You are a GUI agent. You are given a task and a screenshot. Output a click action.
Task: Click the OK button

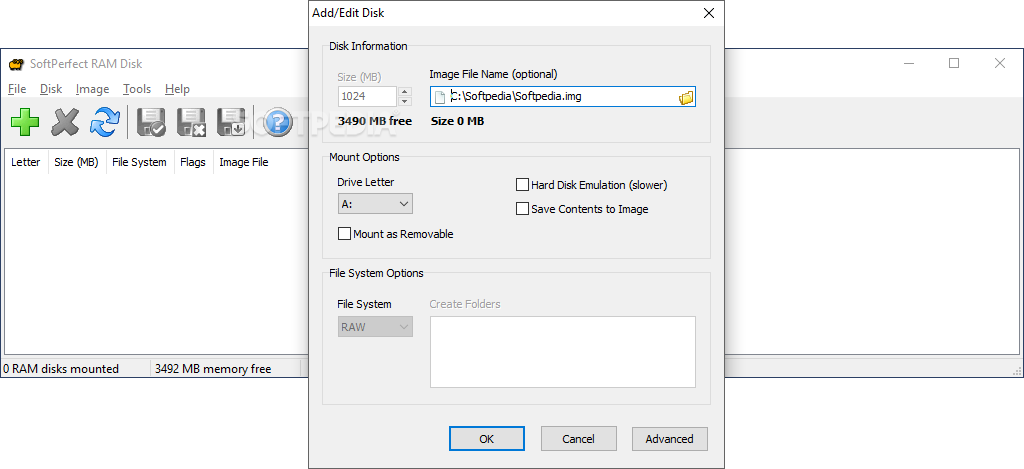(487, 439)
